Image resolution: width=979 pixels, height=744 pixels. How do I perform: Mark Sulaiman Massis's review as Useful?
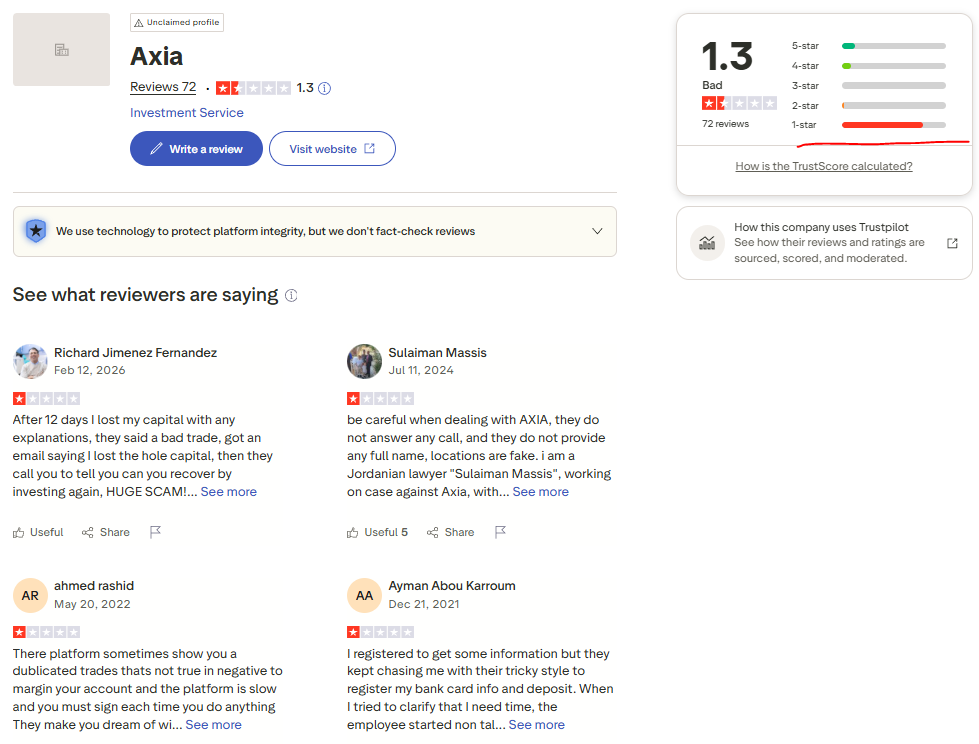tap(377, 532)
